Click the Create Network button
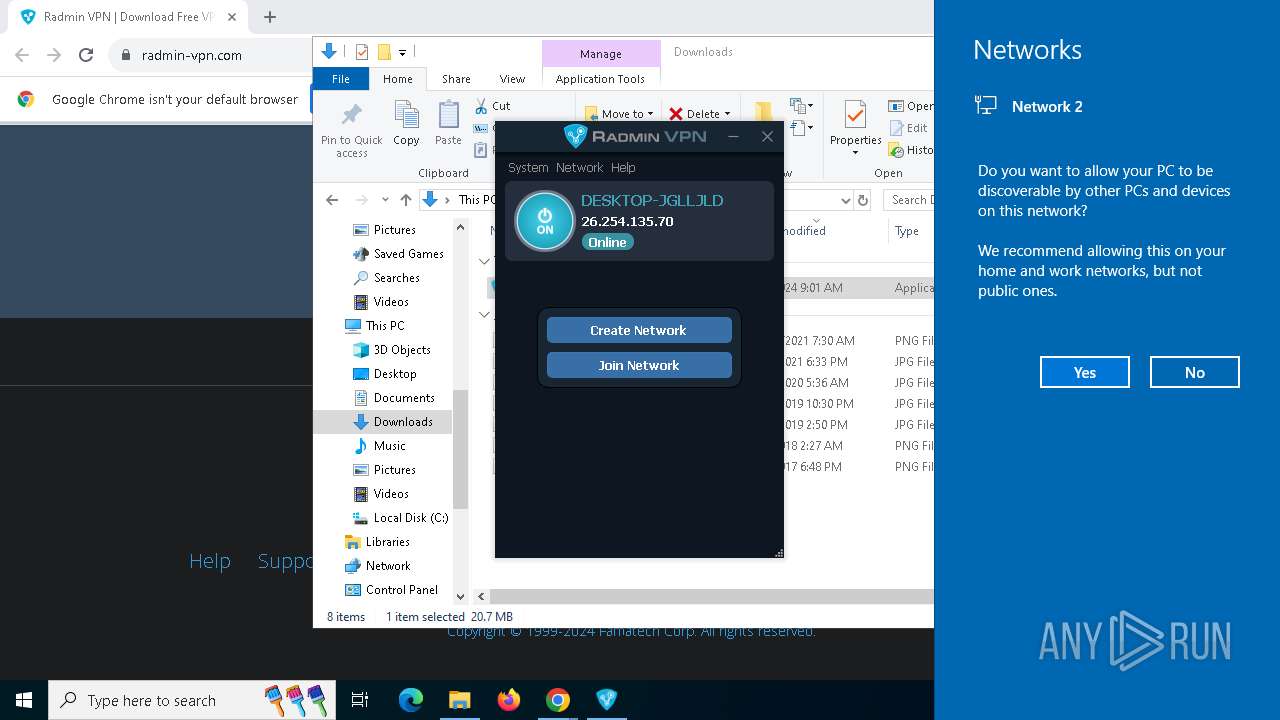Image resolution: width=1280 pixels, height=720 pixels. (x=639, y=330)
